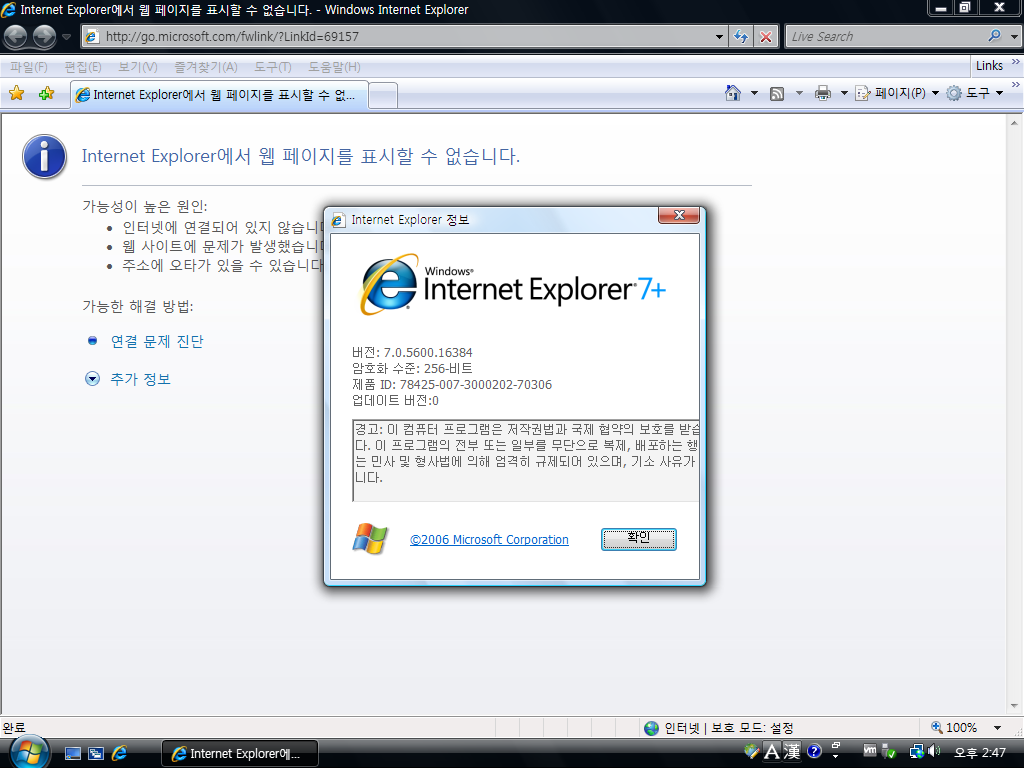Toggle the 漢 Hanja conversion button
Viewport: 1024px width, 768px height.
(x=792, y=752)
